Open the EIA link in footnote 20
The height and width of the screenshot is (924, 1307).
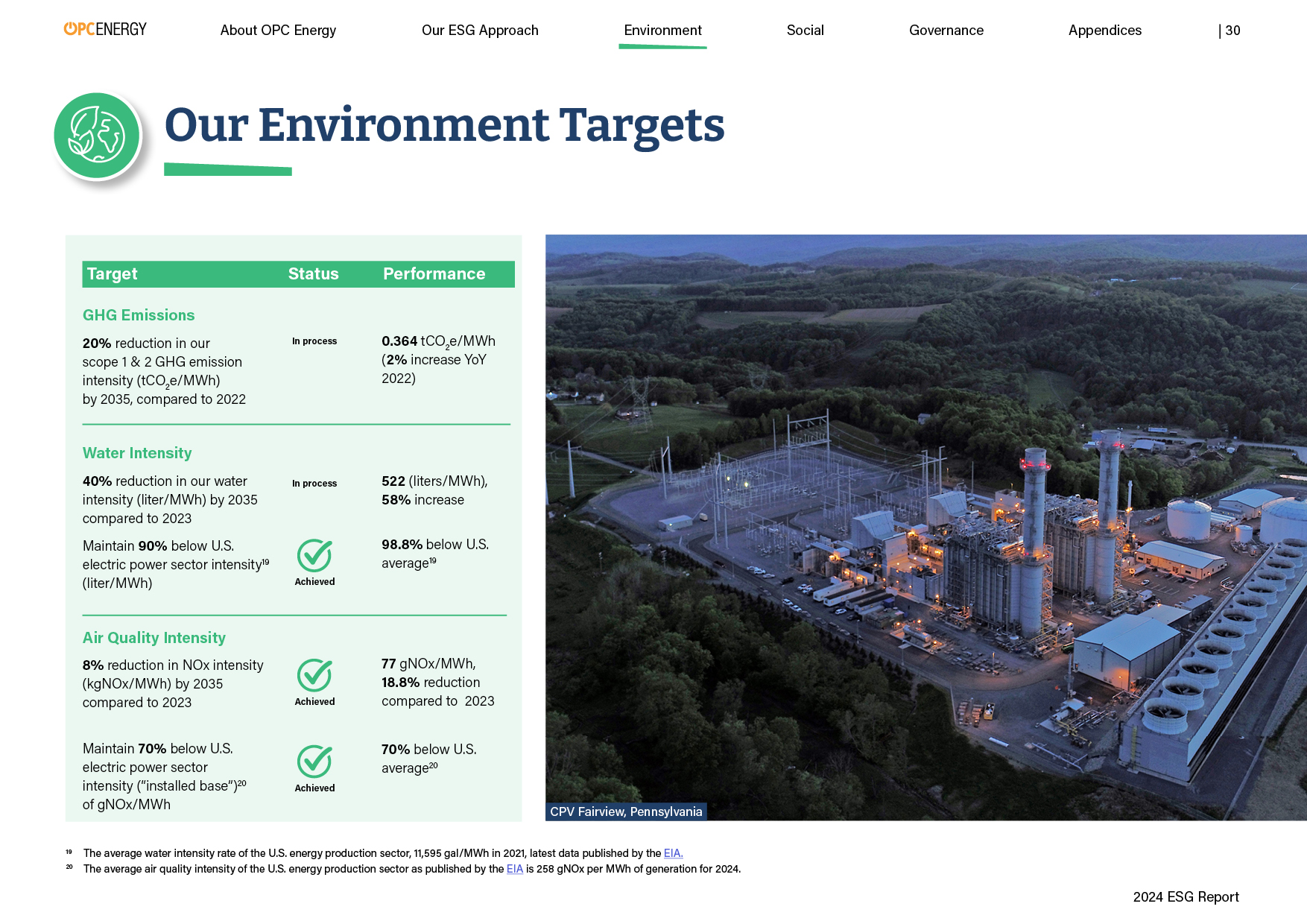[515, 869]
